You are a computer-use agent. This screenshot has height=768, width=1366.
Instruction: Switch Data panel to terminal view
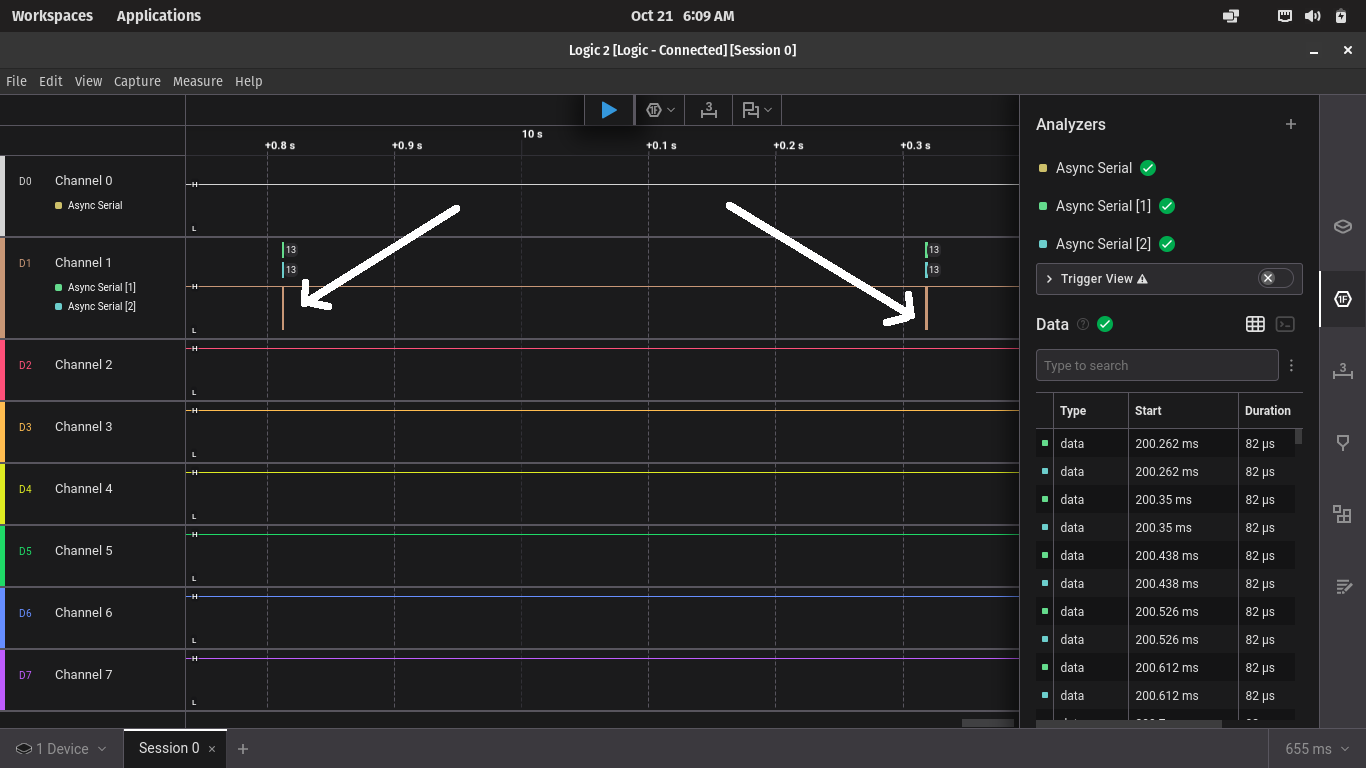1285,324
